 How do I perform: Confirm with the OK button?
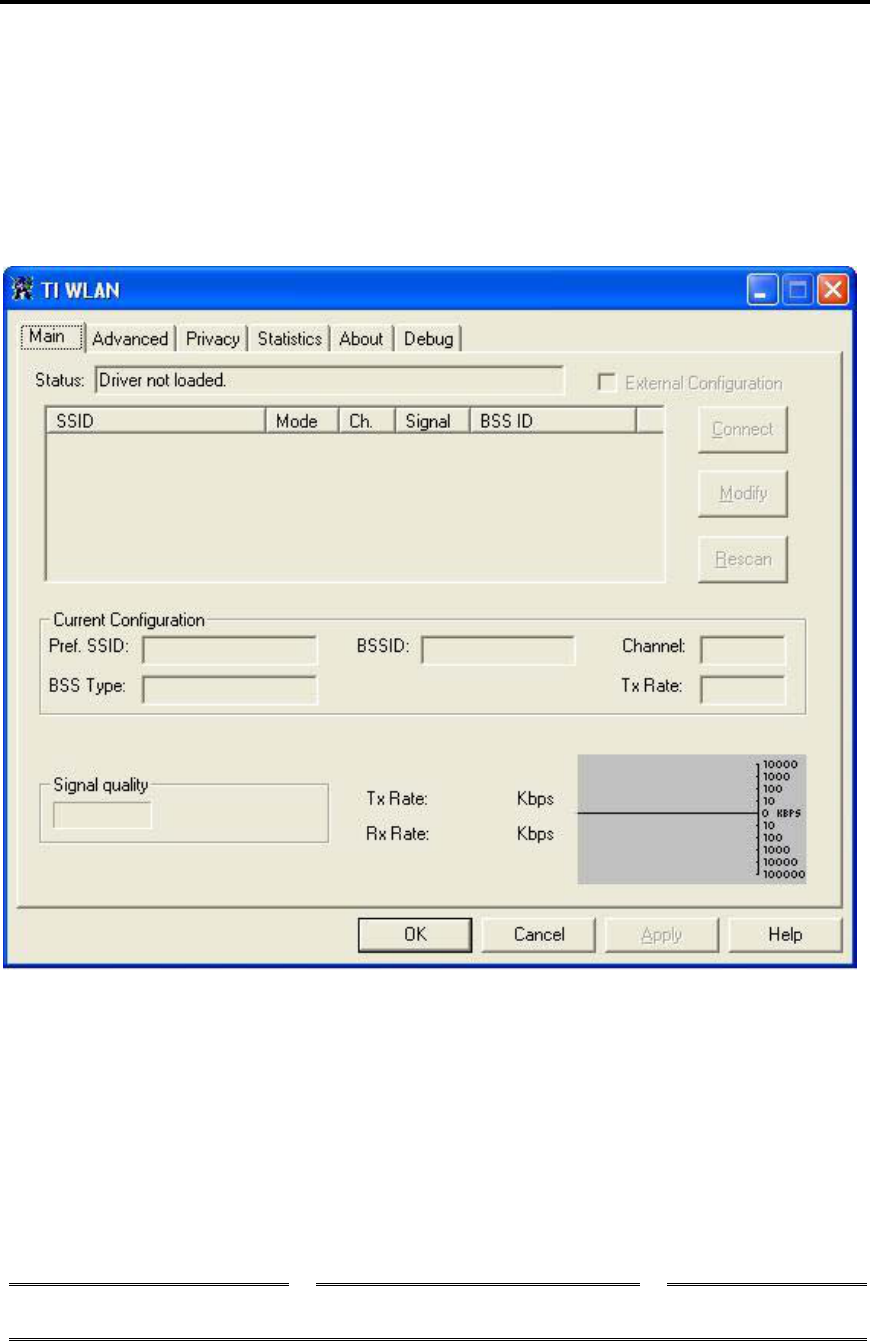point(415,935)
